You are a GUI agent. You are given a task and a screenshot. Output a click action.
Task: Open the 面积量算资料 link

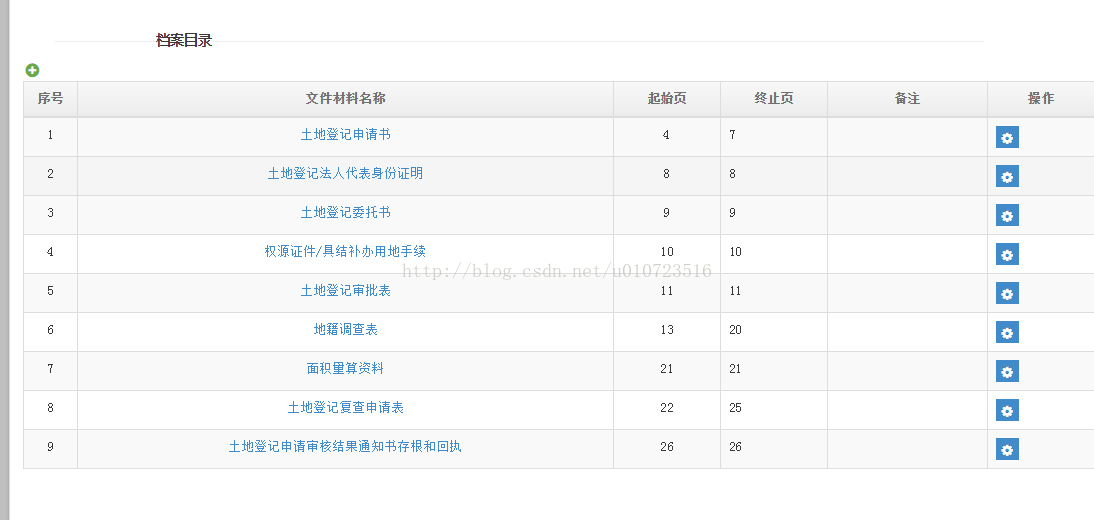[x=345, y=369]
